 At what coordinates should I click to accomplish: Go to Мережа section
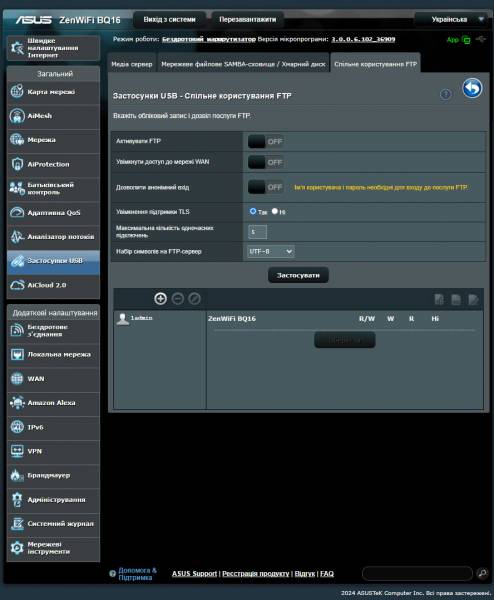(53, 140)
